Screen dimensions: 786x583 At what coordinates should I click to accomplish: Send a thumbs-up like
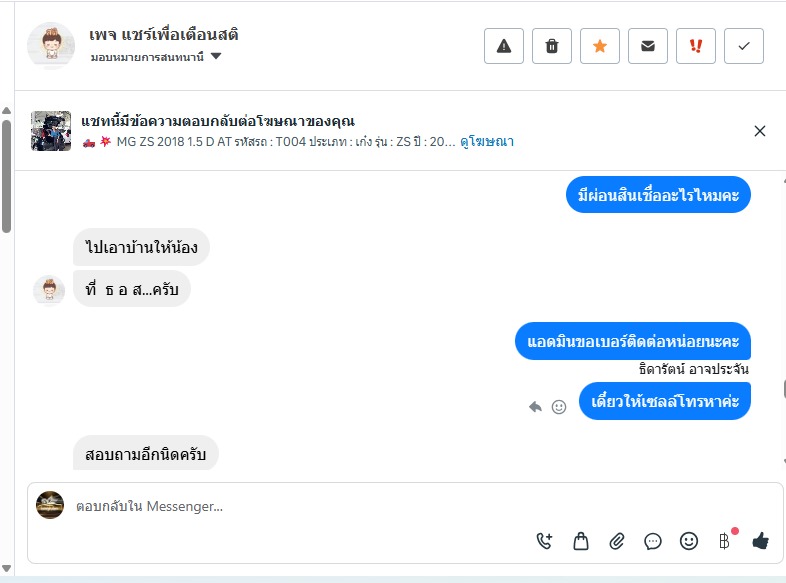coord(760,541)
